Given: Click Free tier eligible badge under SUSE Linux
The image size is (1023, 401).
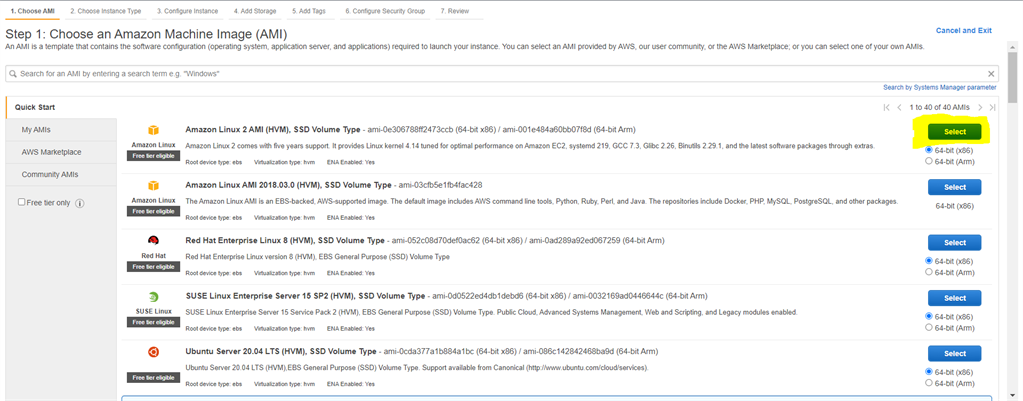Looking at the screenshot, I should click(153, 322).
